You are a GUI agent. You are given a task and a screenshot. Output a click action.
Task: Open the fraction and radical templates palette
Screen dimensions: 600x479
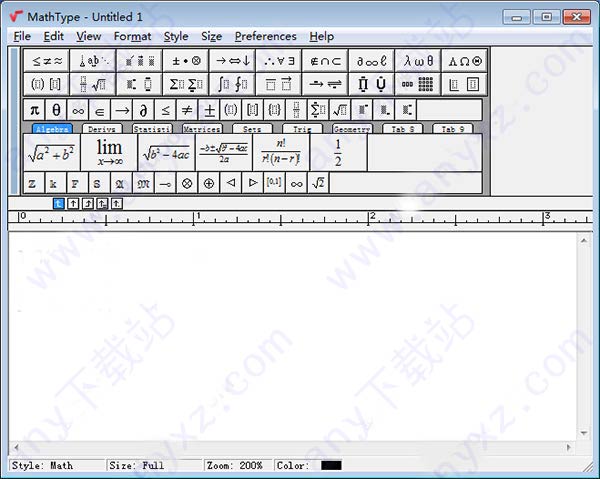(93, 84)
